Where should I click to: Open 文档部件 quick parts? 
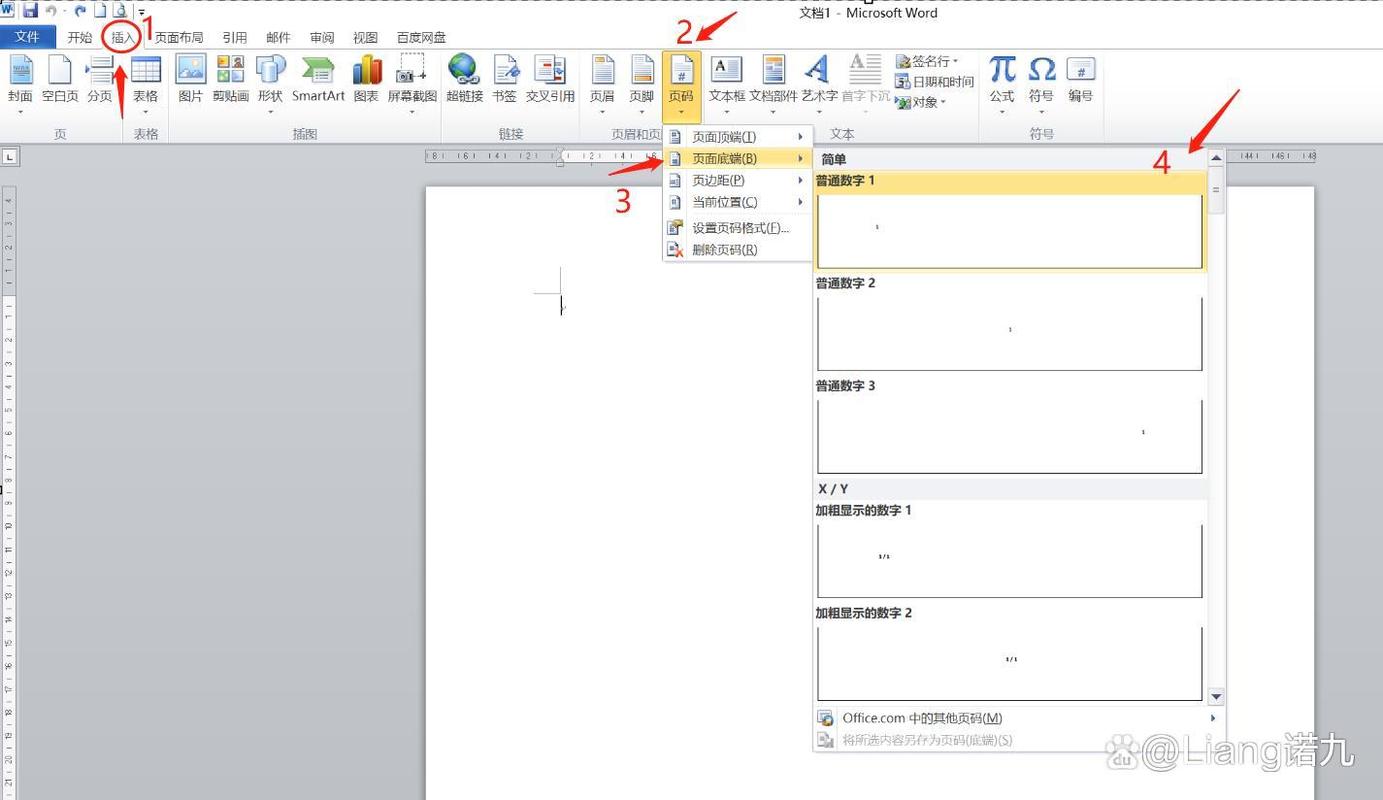[x=774, y=84]
